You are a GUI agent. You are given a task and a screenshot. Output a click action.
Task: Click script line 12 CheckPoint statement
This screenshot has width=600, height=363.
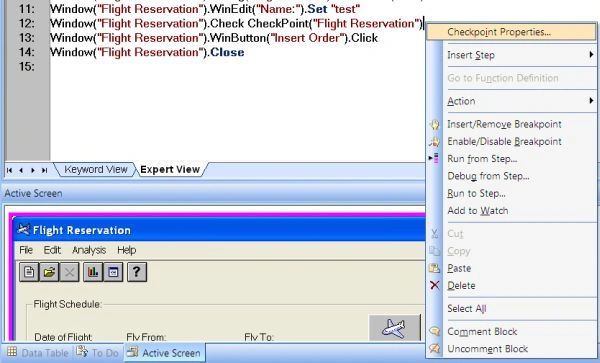pos(236,24)
